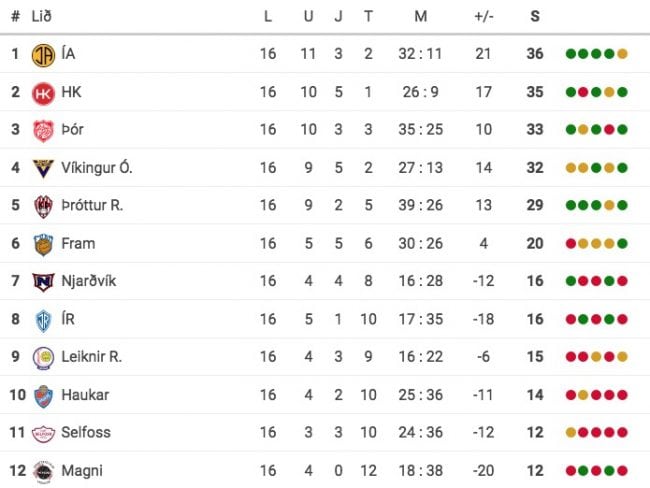The height and width of the screenshot is (488, 650).
Task: Select the Njarðvík team crest
Action: 43,282
